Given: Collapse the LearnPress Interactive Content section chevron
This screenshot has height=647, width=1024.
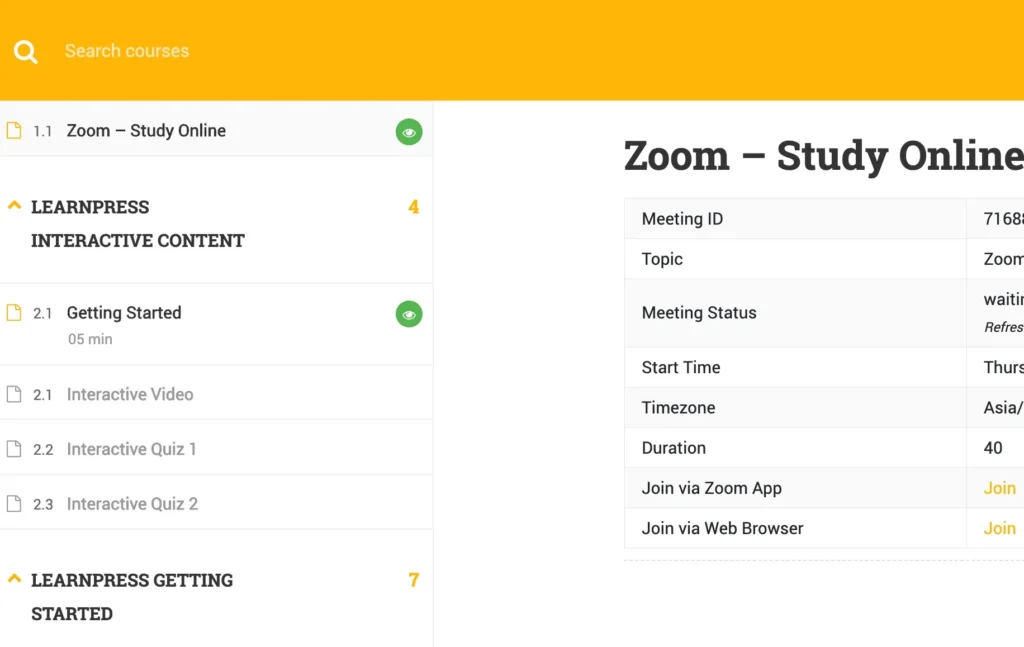Looking at the screenshot, I should pos(14,206).
